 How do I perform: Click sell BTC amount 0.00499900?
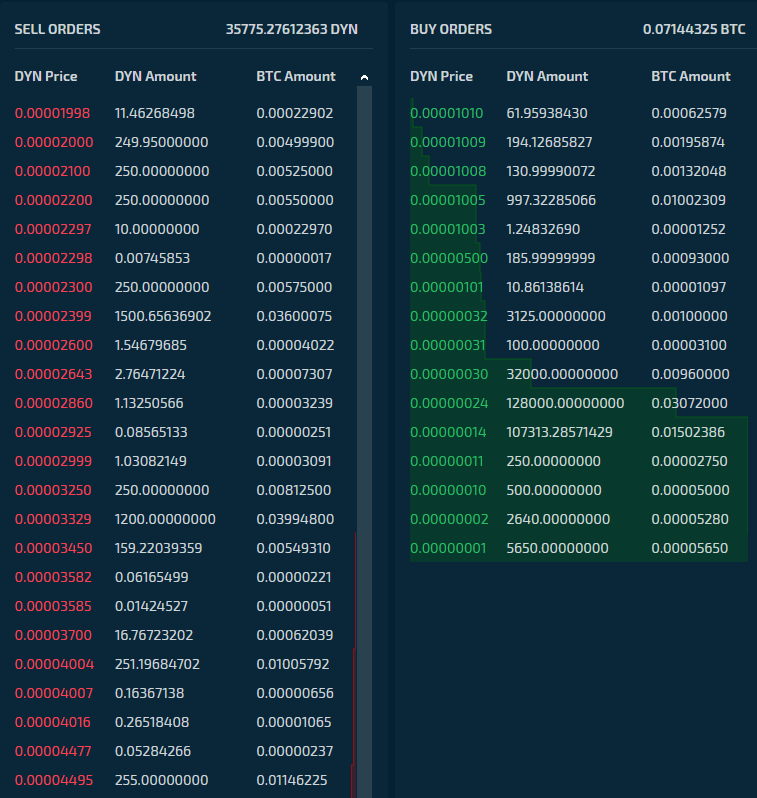pyautogui.click(x=295, y=142)
